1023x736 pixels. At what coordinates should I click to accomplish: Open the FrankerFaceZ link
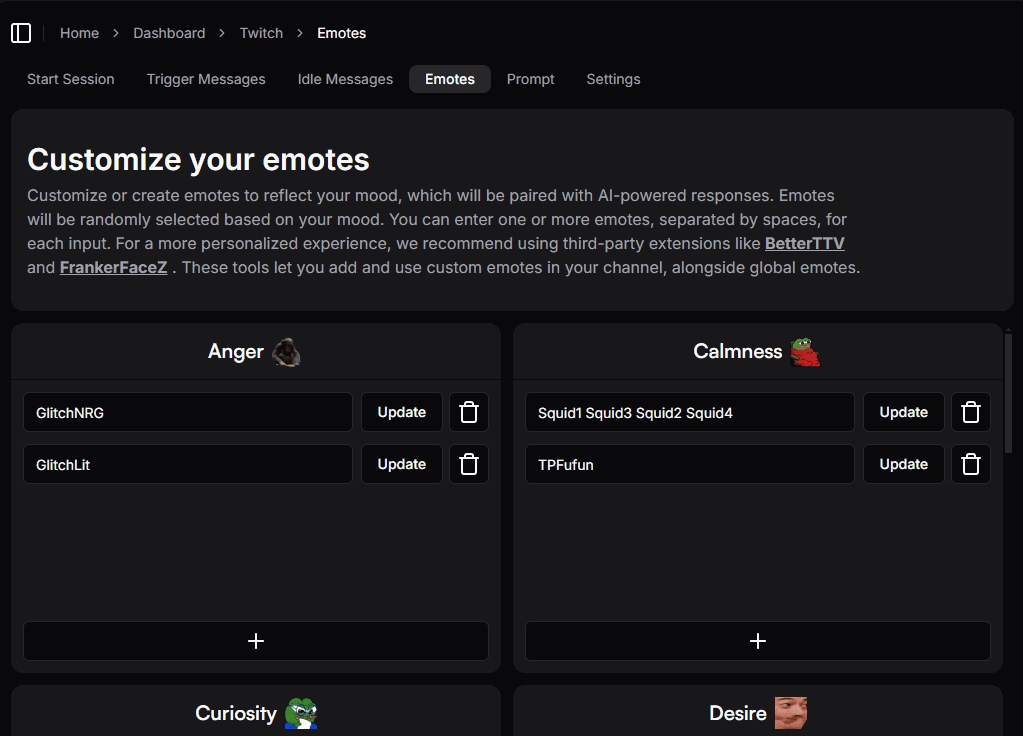tap(114, 268)
